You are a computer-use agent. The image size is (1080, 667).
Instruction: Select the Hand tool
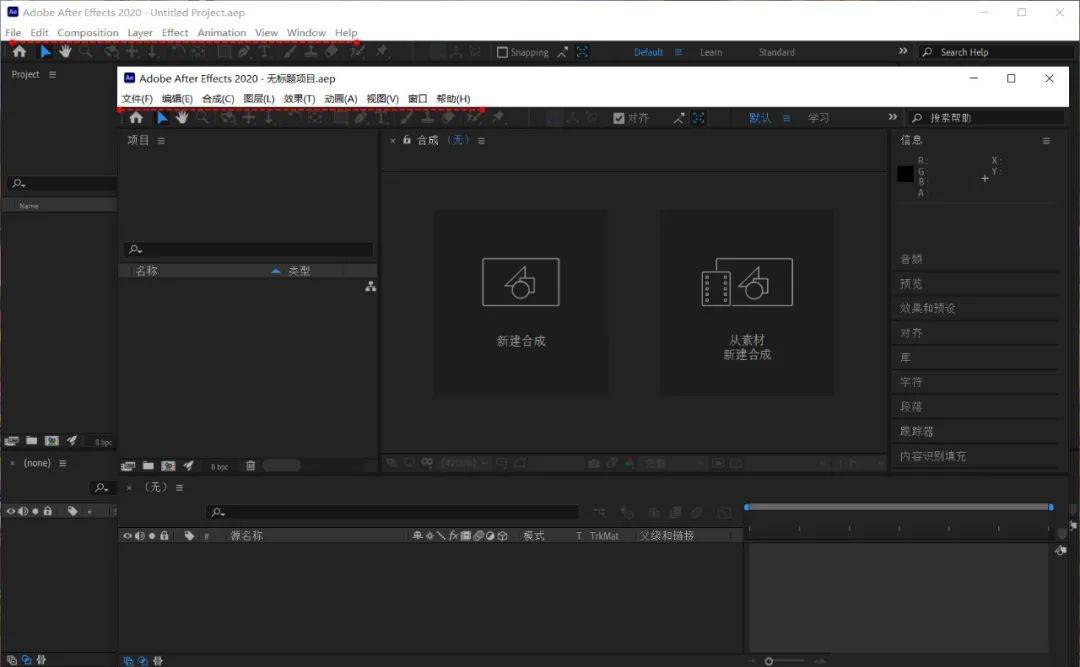(183, 117)
